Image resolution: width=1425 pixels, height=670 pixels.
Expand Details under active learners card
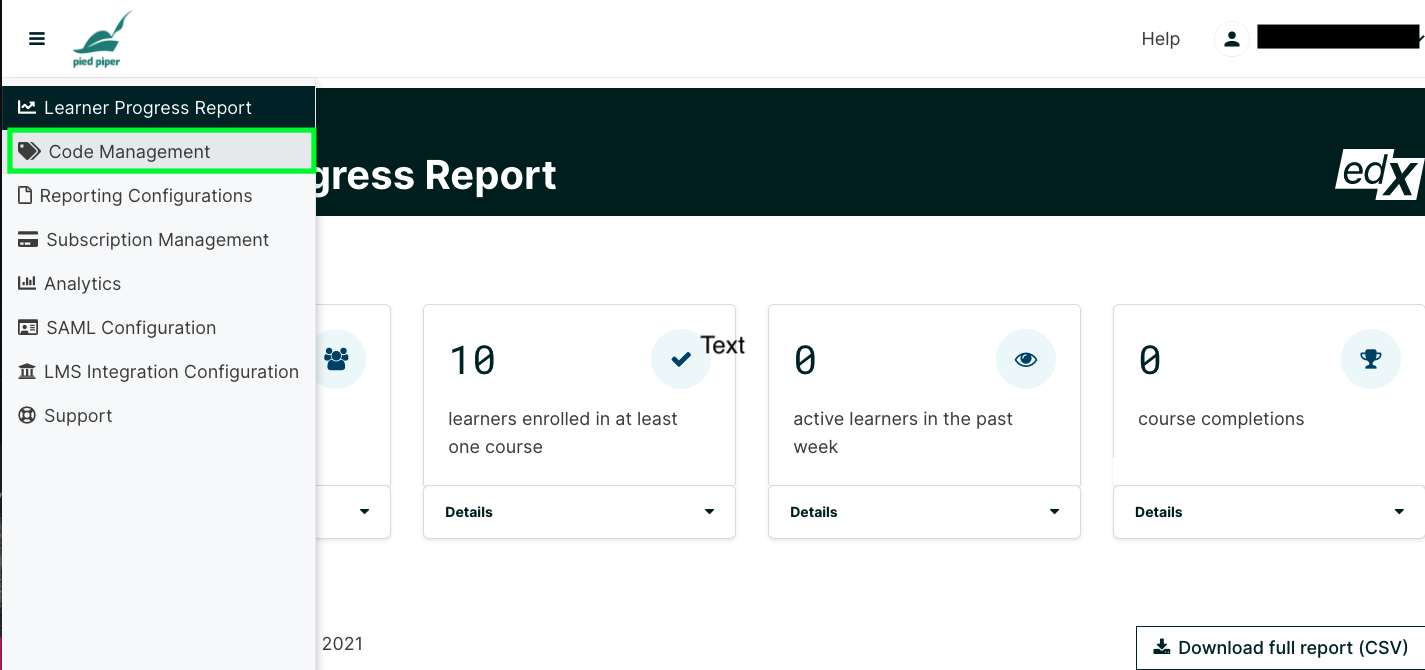click(925, 512)
